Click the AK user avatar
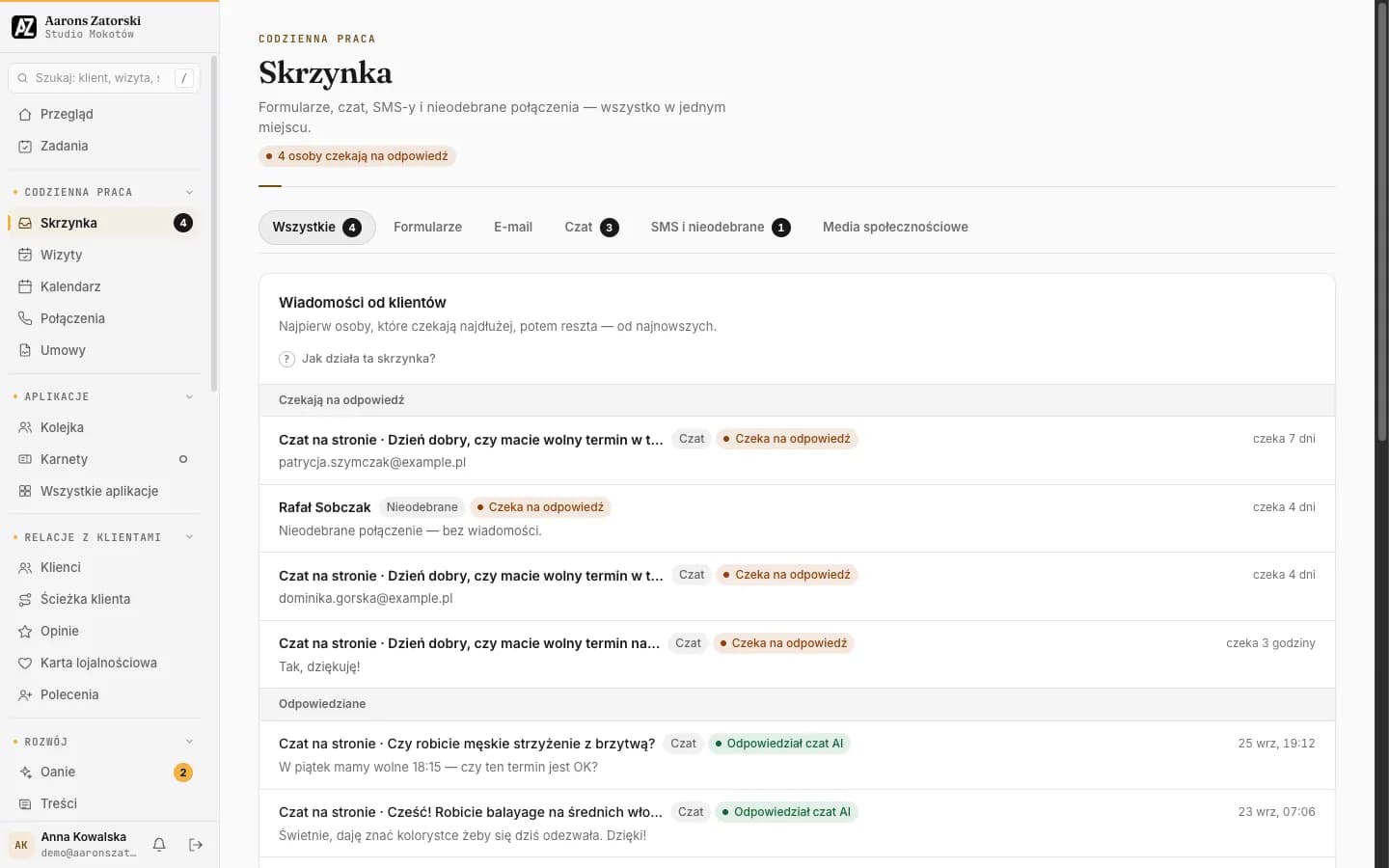1389x868 pixels. [21, 845]
